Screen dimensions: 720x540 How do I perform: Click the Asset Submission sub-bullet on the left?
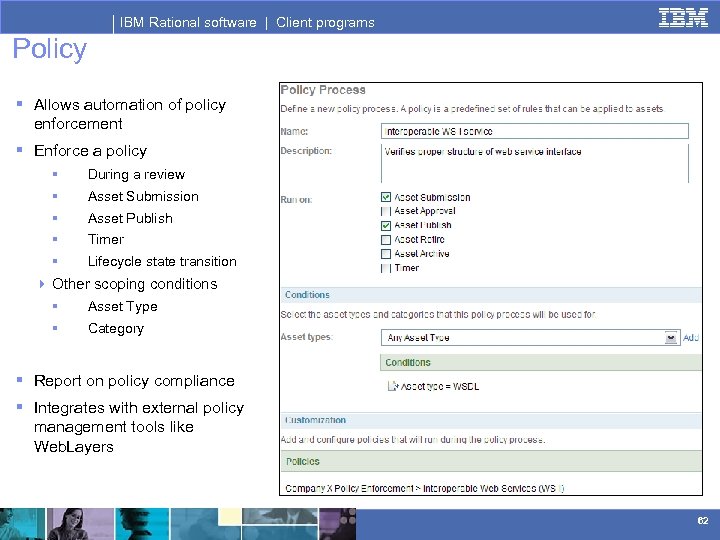click(143, 197)
